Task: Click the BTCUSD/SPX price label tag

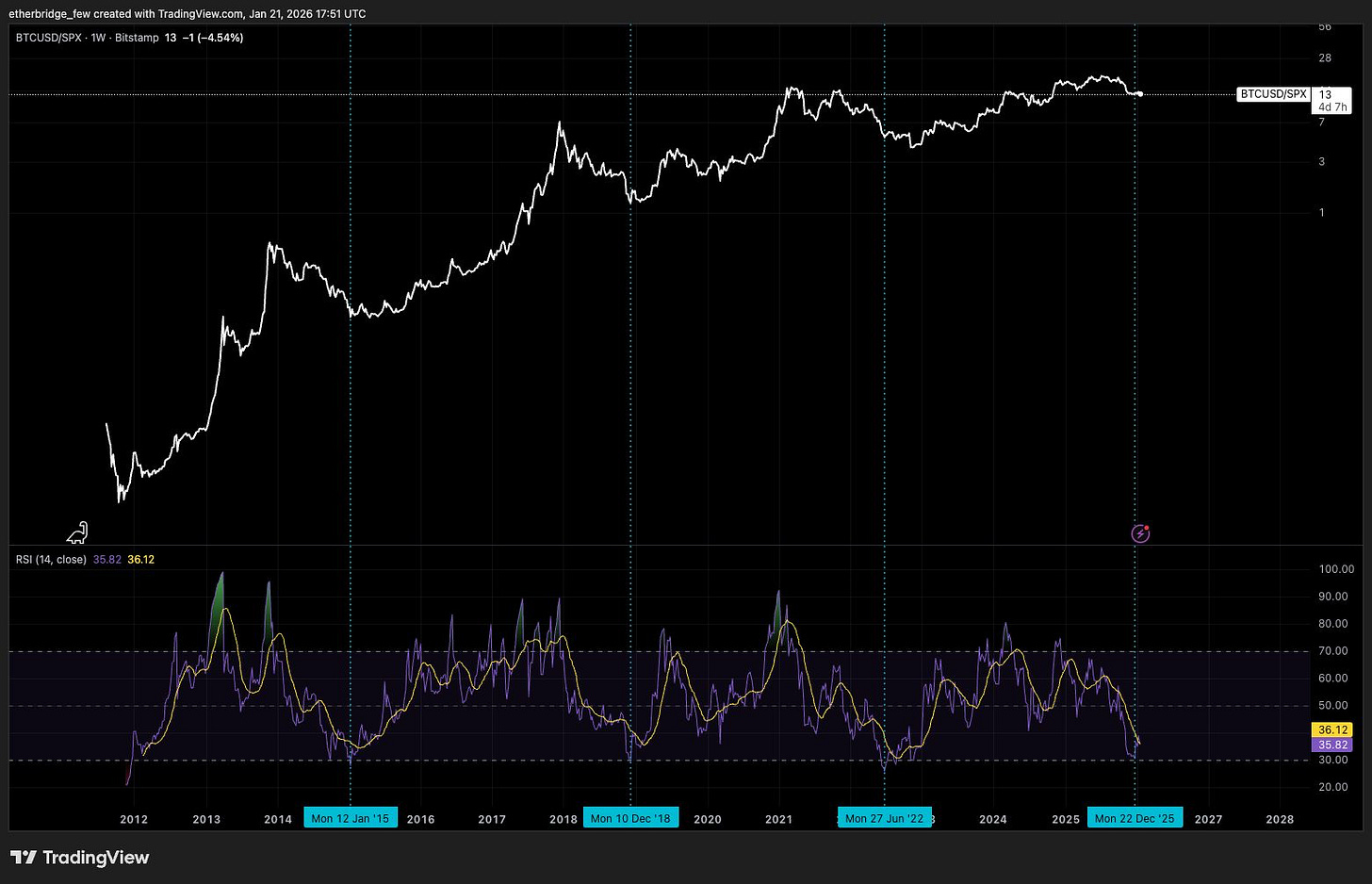Action: pyautogui.click(x=1273, y=94)
